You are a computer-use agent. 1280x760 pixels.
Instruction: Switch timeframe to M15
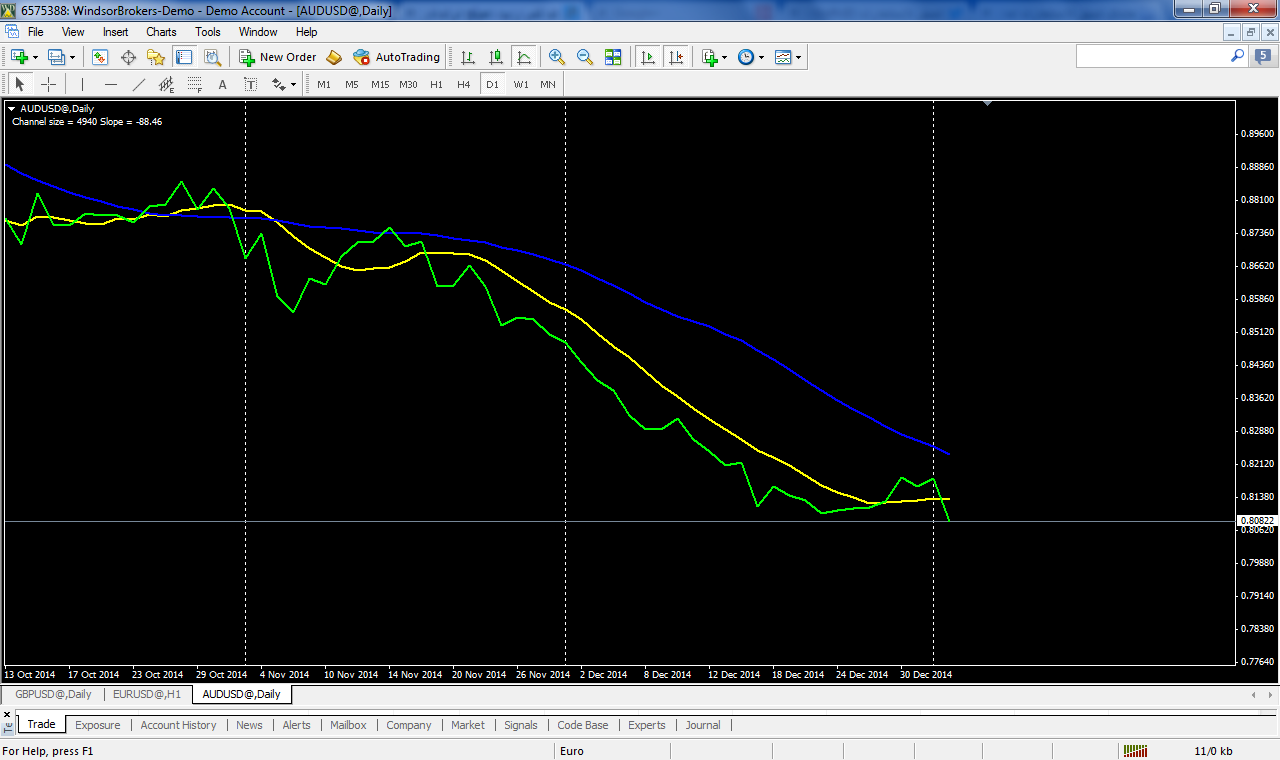tap(380, 84)
